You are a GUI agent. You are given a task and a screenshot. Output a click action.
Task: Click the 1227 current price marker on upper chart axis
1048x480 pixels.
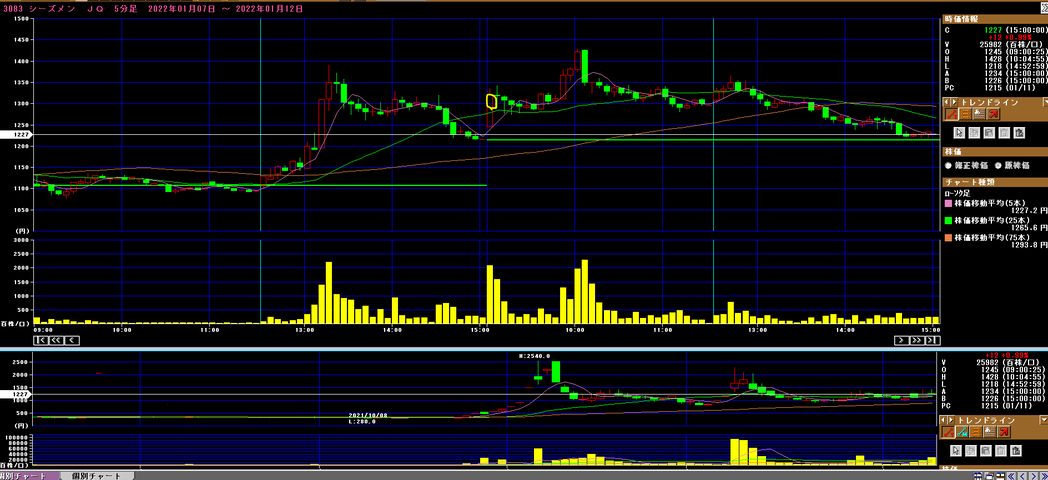[15, 134]
